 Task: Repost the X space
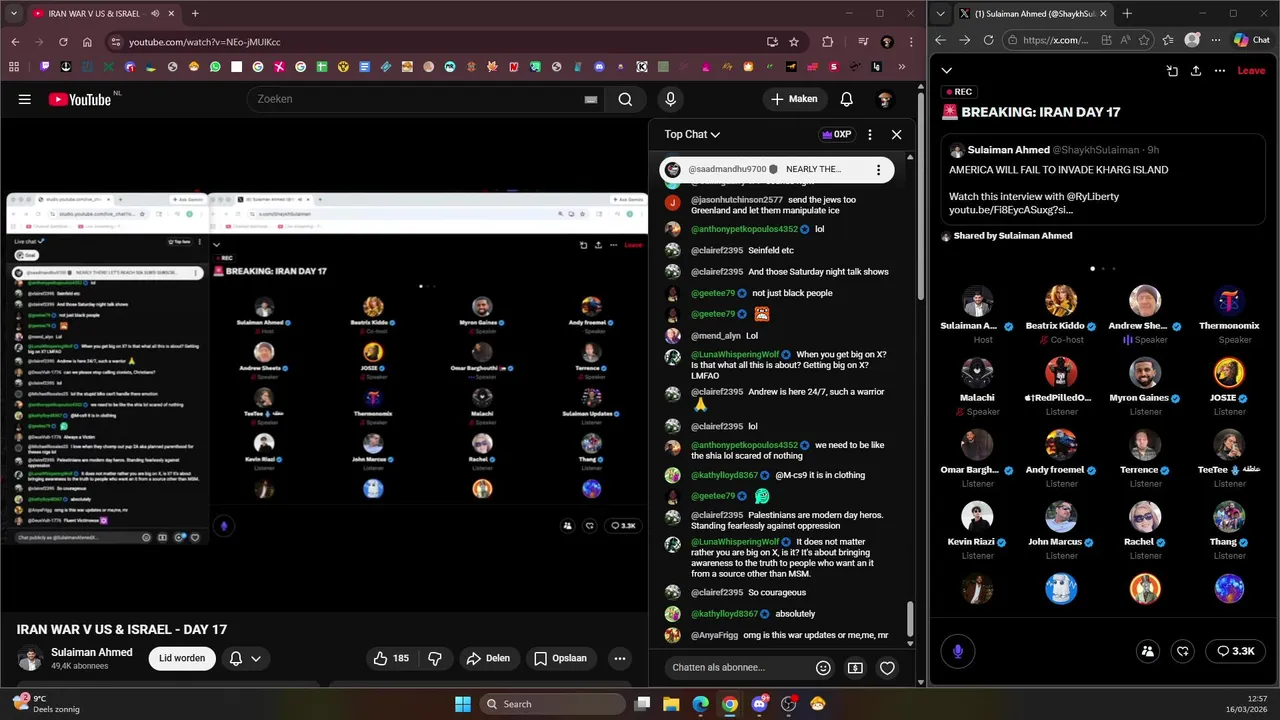[x=1183, y=651]
